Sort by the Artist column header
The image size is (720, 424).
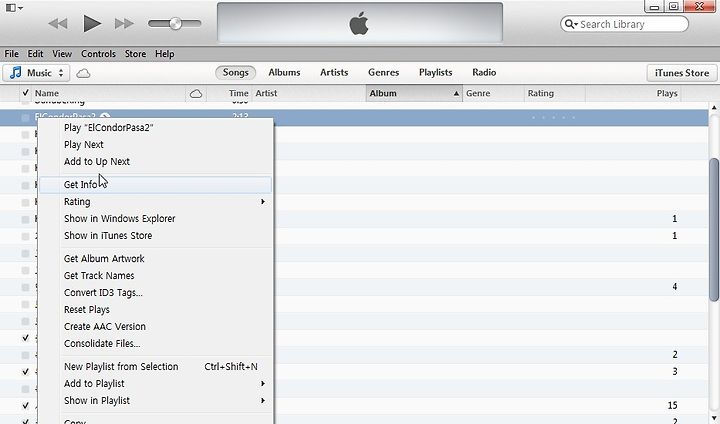(x=309, y=93)
